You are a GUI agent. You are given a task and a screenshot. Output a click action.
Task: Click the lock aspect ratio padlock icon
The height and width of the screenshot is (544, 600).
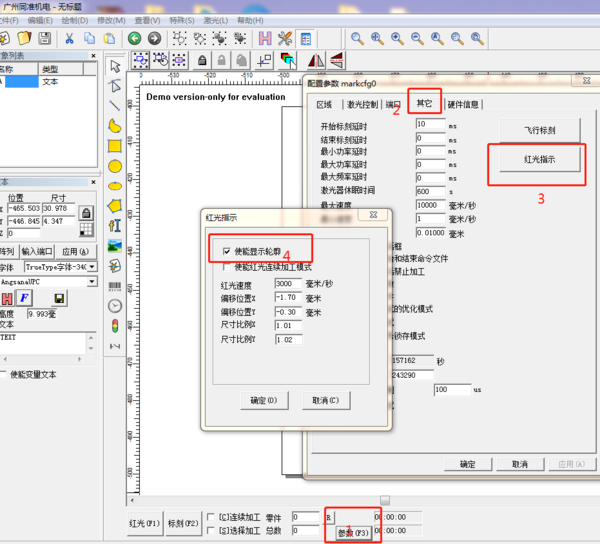[x=86, y=213]
